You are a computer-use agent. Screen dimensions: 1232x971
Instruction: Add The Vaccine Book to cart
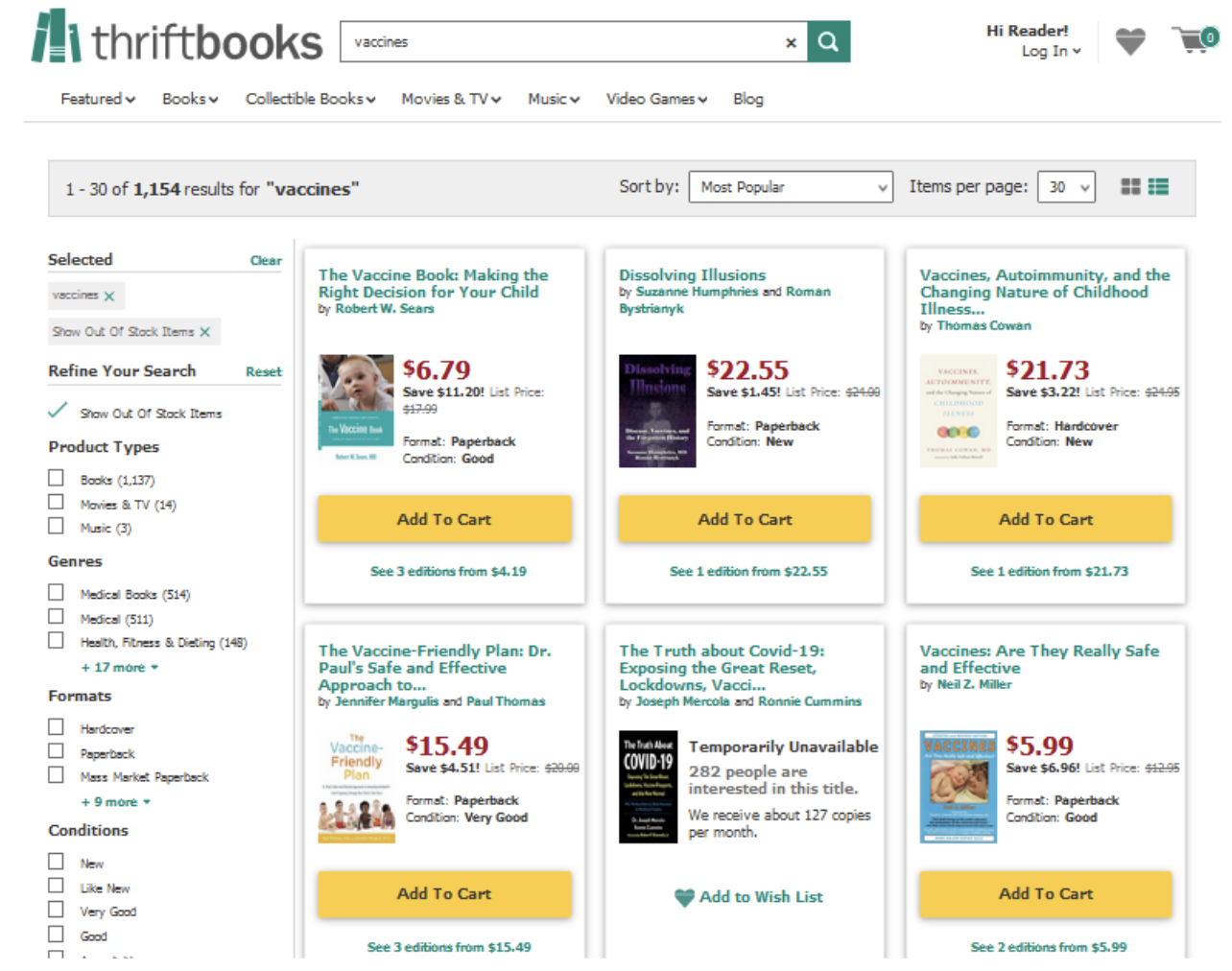(x=444, y=519)
